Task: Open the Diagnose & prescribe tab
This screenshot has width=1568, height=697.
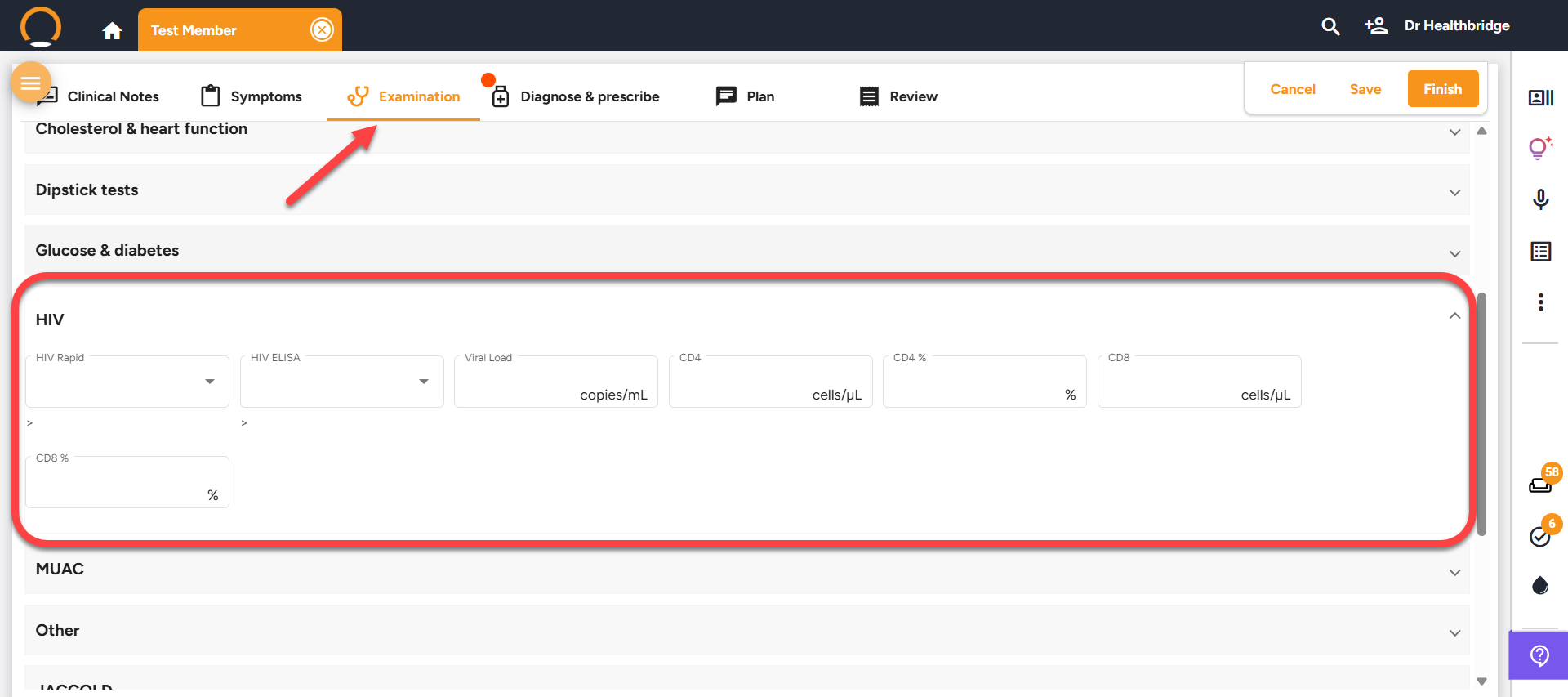Action: 575,96
